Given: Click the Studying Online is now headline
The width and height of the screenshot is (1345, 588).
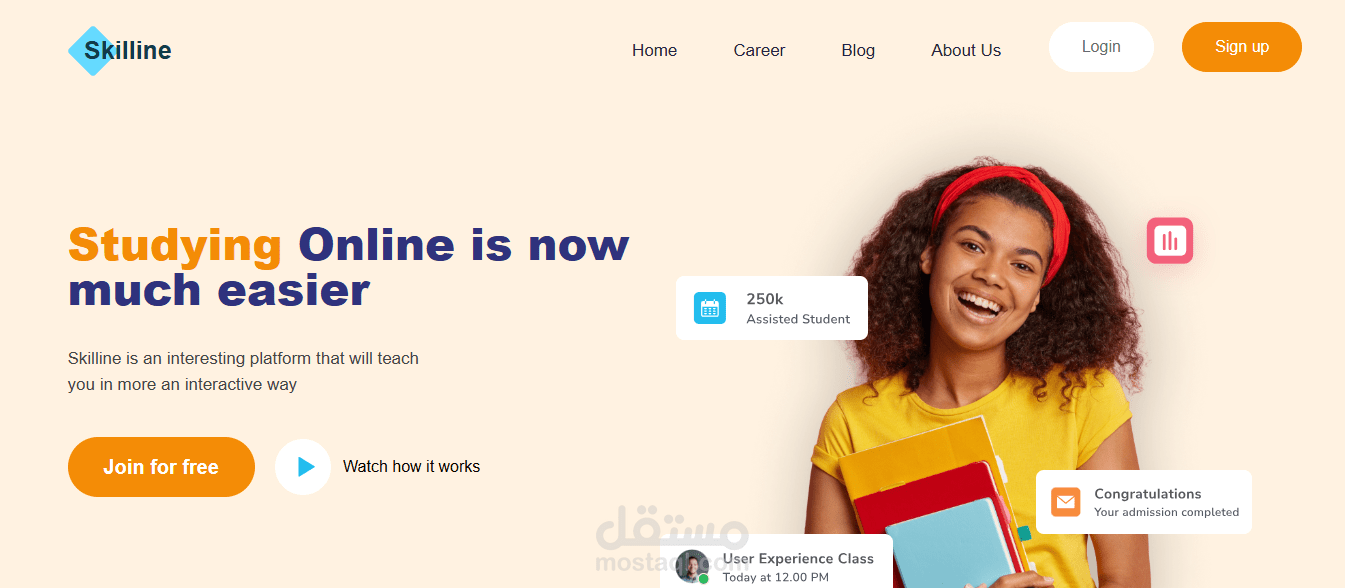Looking at the screenshot, I should click(x=348, y=245).
